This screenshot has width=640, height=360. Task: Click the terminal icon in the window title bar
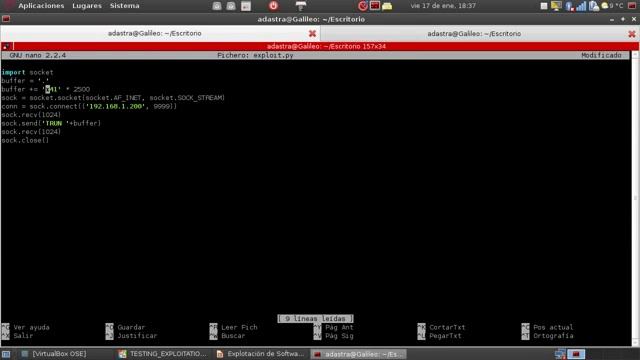(x=6, y=19)
